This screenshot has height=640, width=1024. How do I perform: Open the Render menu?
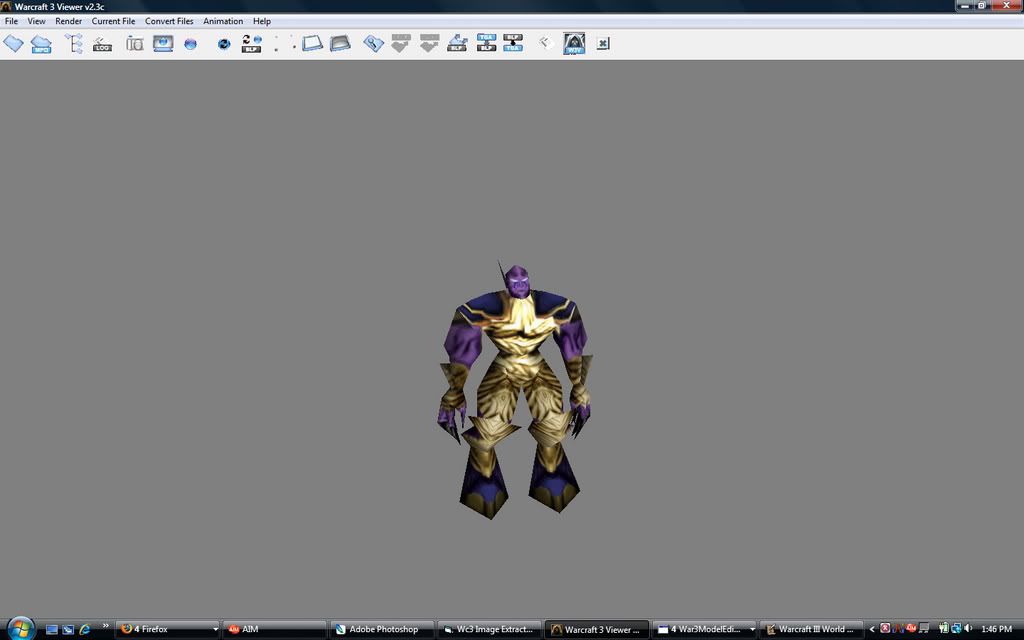tap(69, 21)
